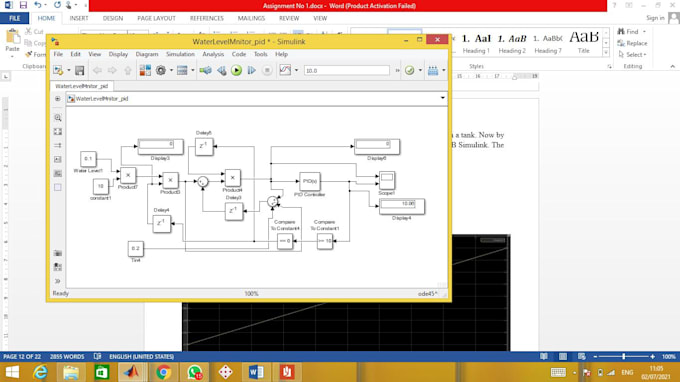Open Simulink Diagram menu
Screen dimensions: 680x382
pos(147,54)
